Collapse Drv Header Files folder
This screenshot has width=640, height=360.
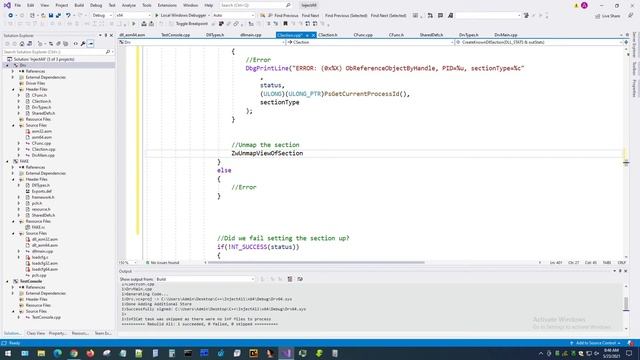coord(13,89)
